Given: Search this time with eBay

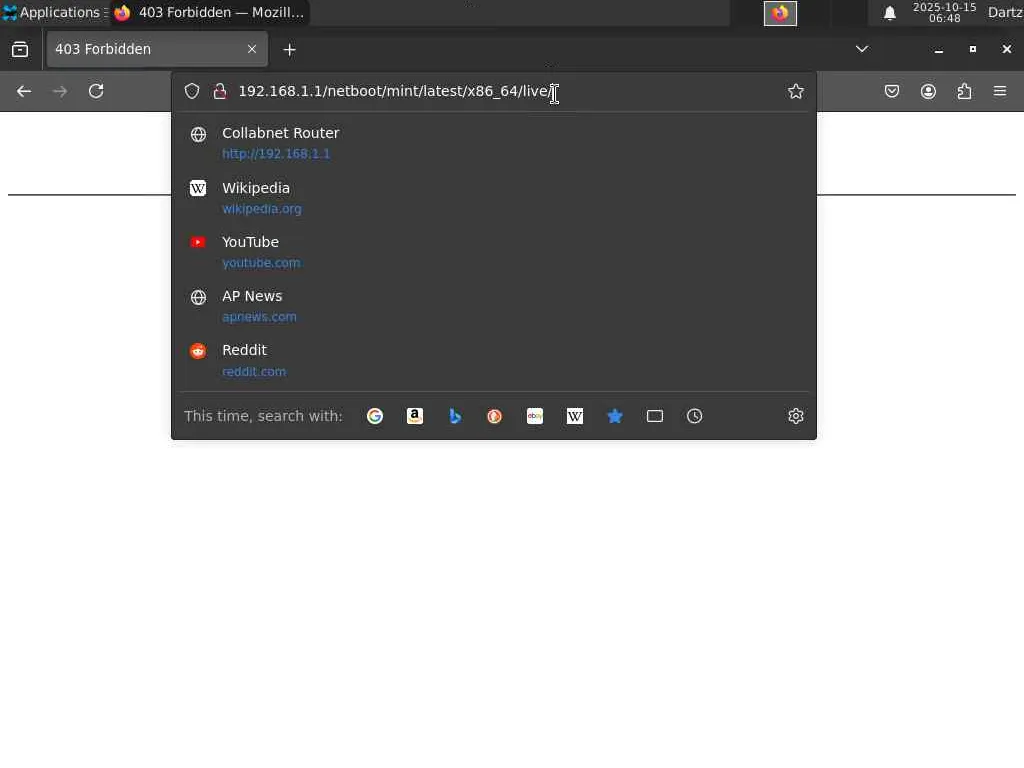Looking at the screenshot, I should tap(535, 416).
